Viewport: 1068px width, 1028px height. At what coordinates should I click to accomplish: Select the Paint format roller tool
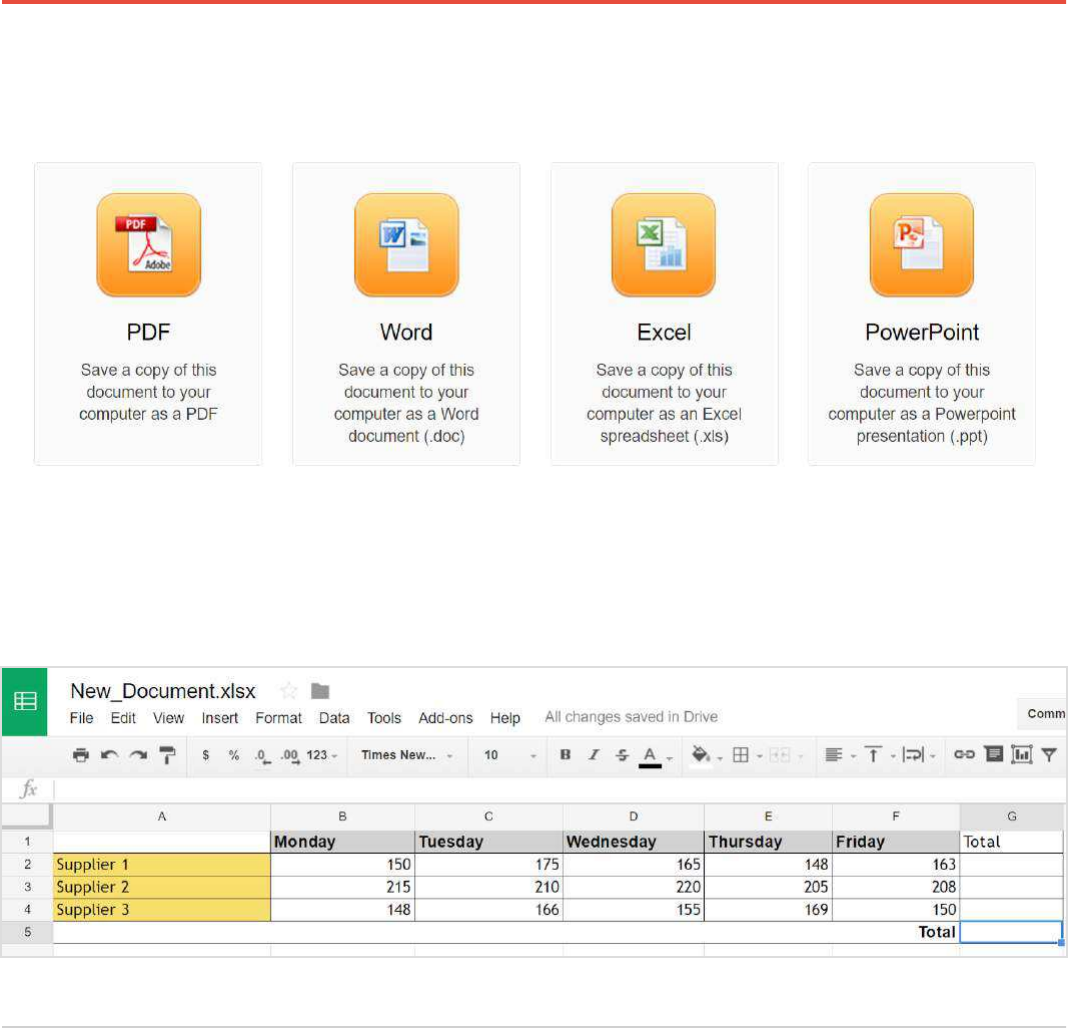tap(167, 755)
